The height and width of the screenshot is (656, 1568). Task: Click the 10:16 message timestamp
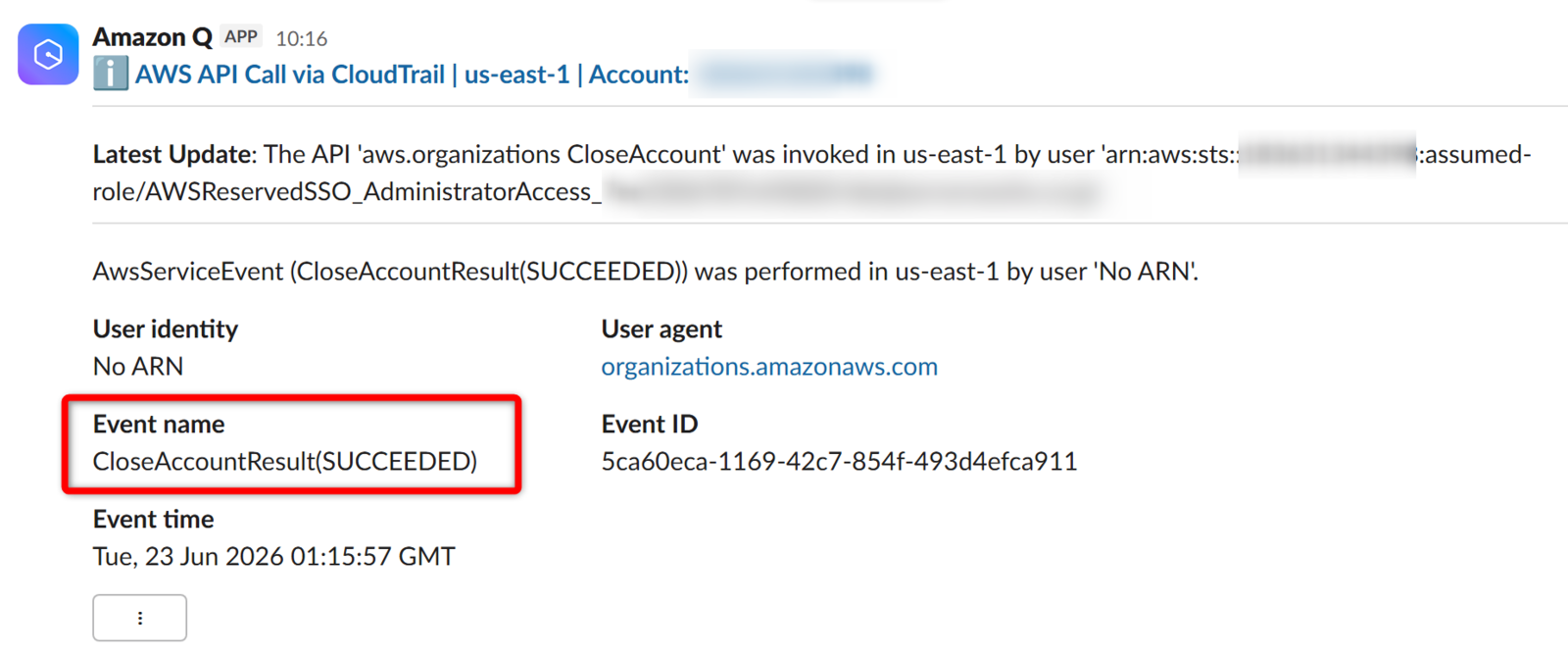pos(301,38)
